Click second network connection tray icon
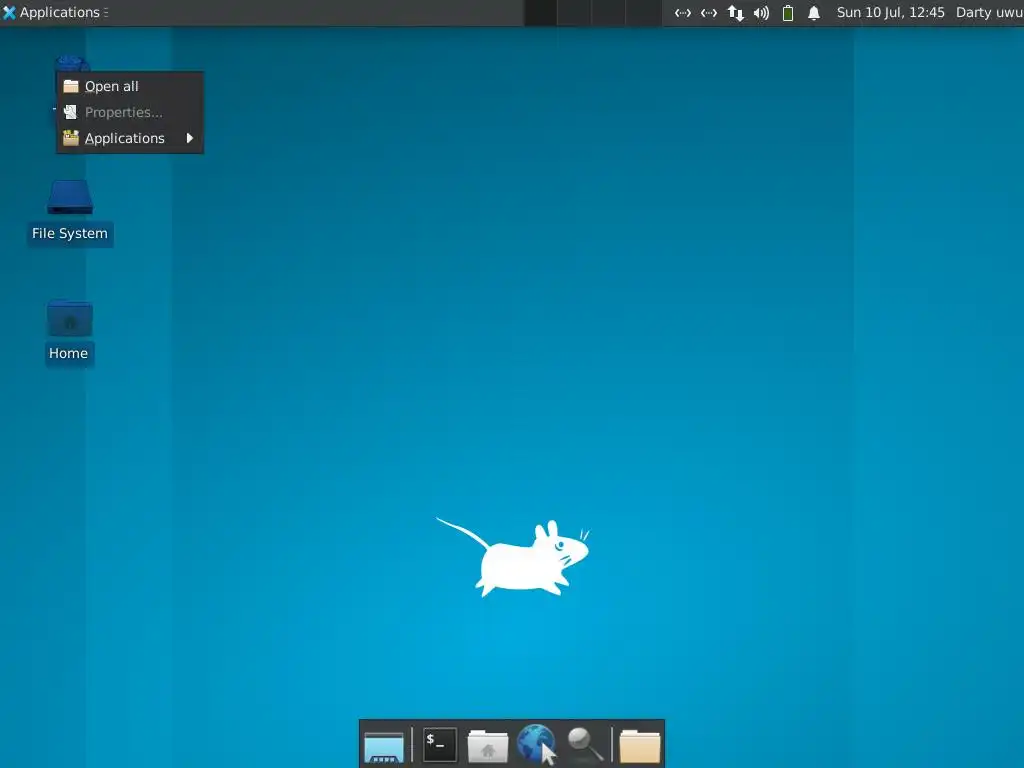This screenshot has height=768, width=1024. point(709,13)
